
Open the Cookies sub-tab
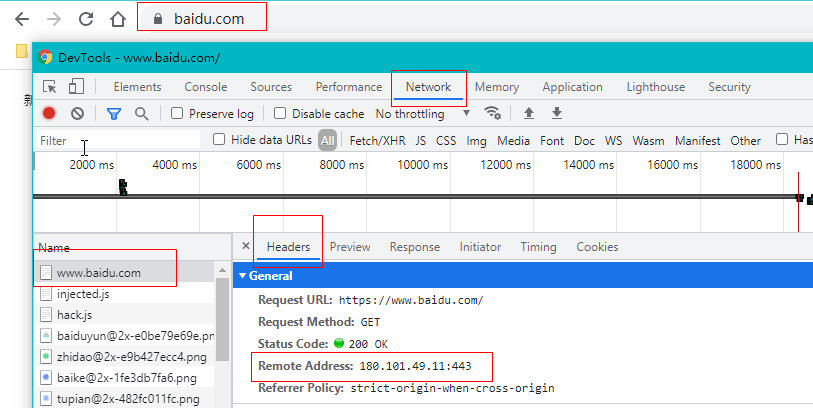tap(597, 247)
